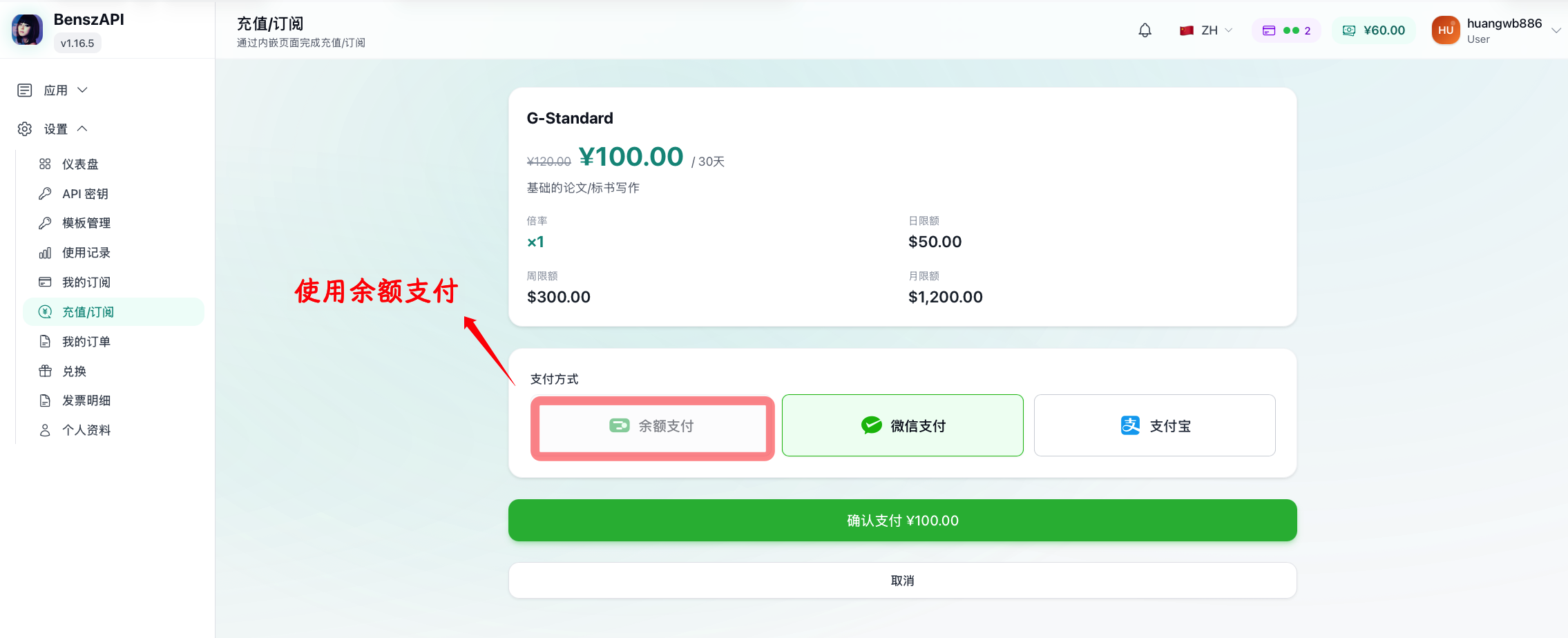Click the 取消 button
Viewport: 1568px width, 638px height.
coord(903,581)
